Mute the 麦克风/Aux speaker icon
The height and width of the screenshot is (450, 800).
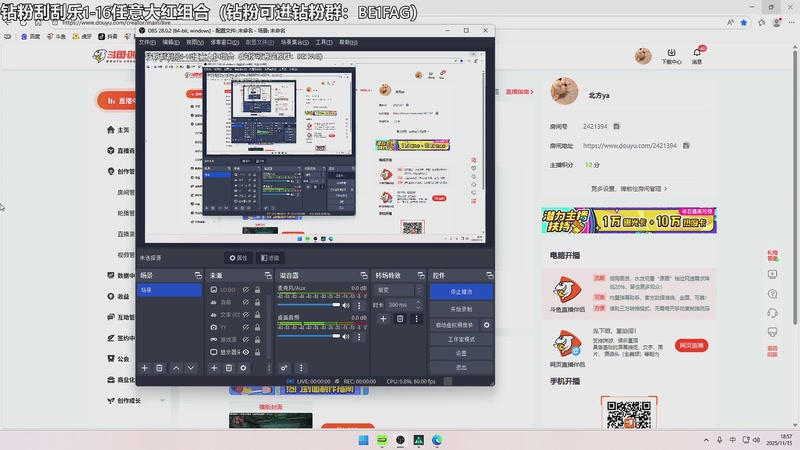(346, 305)
